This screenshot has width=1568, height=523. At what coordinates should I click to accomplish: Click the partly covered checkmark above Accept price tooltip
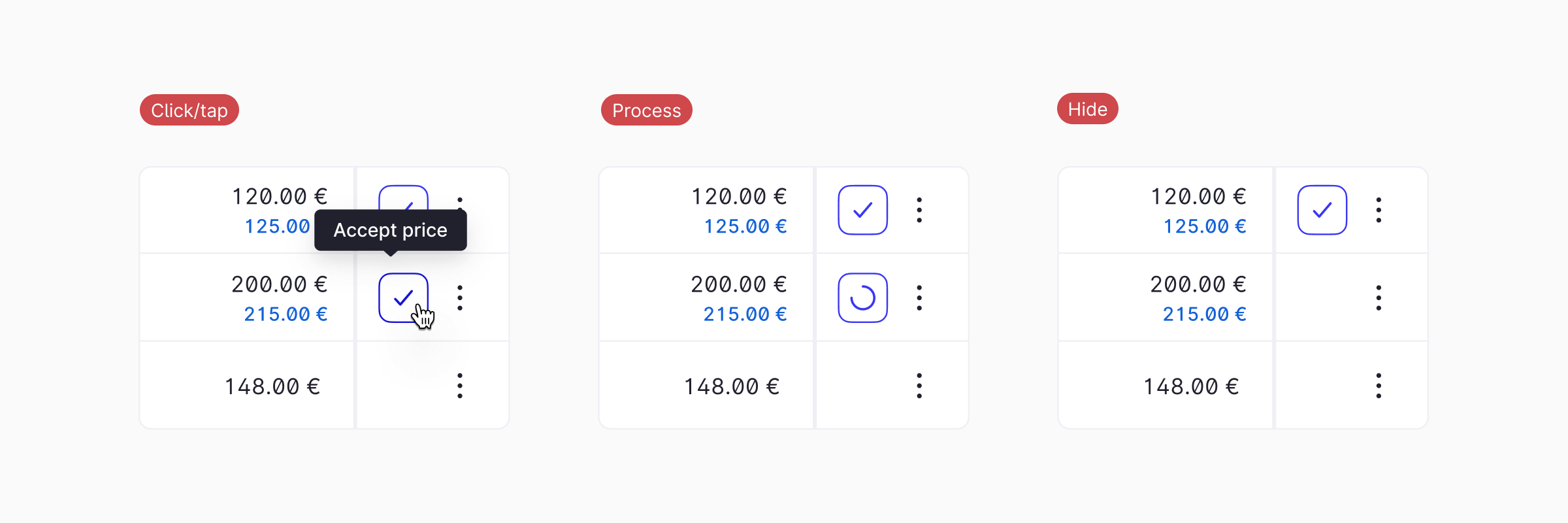(403, 197)
